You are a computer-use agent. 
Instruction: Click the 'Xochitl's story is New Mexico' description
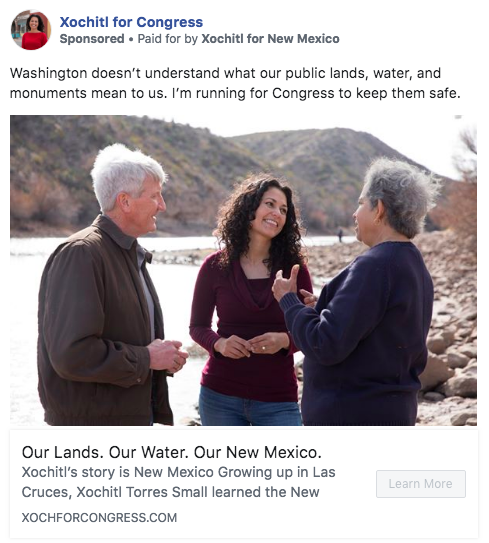(x=178, y=472)
